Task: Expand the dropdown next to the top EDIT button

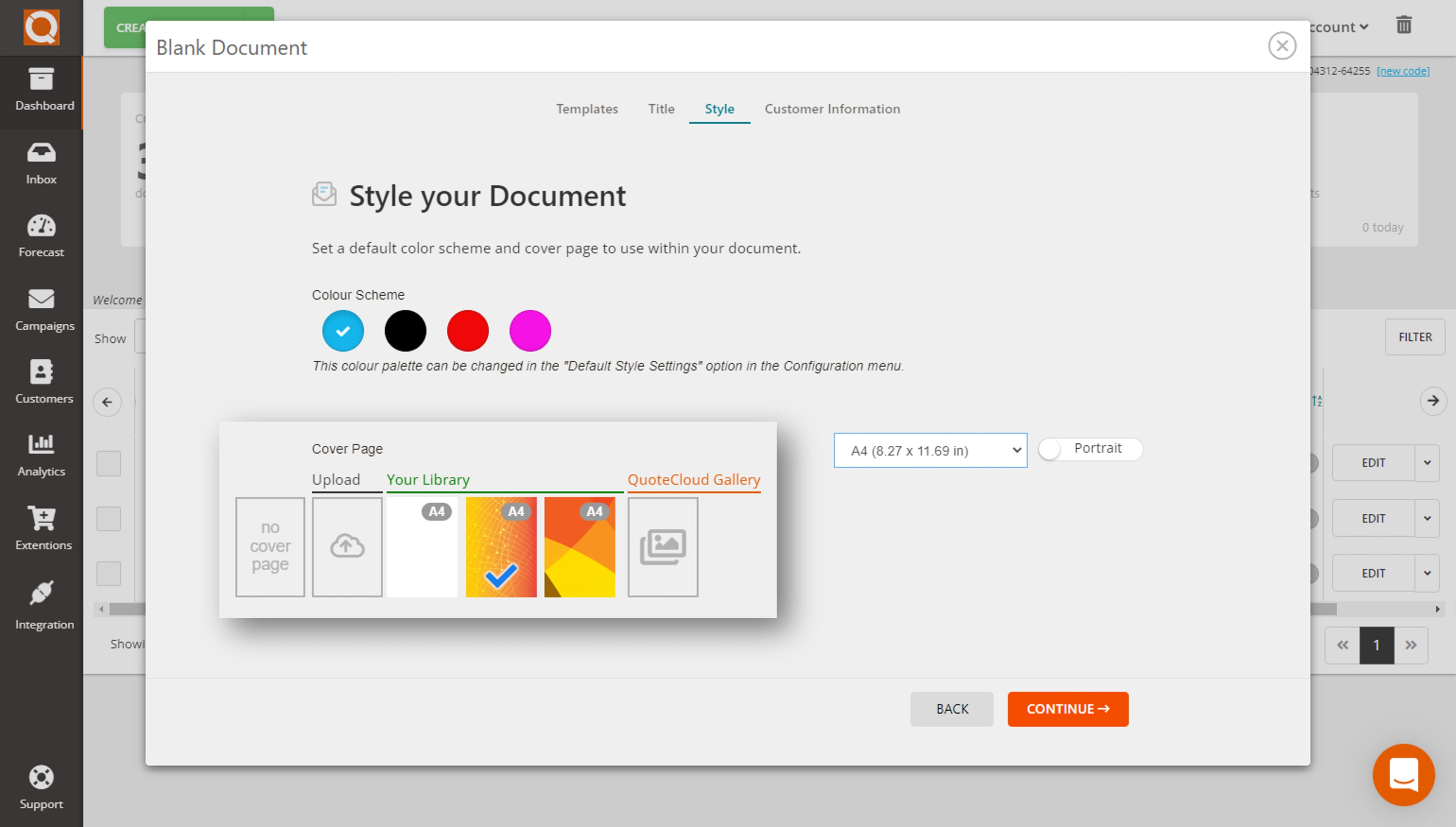Action: (1427, 463)
